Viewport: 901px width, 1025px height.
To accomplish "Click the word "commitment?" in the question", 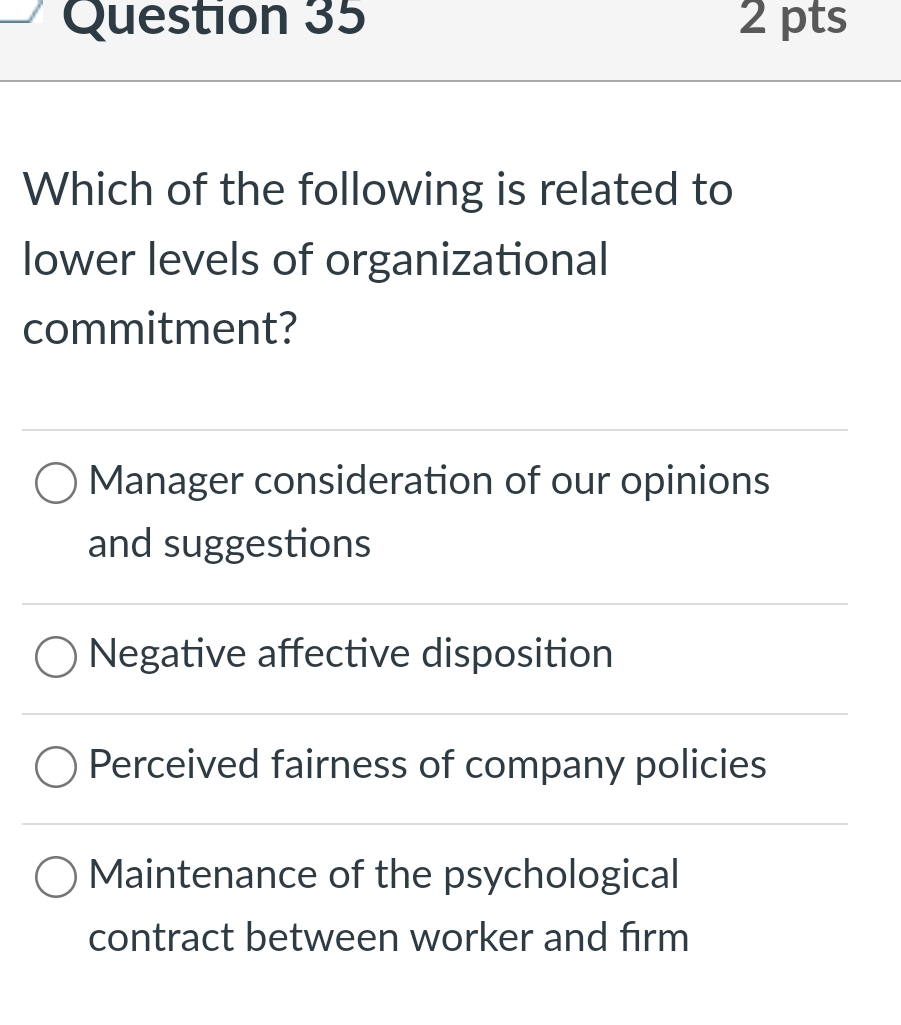I will [x=160, y=330].
